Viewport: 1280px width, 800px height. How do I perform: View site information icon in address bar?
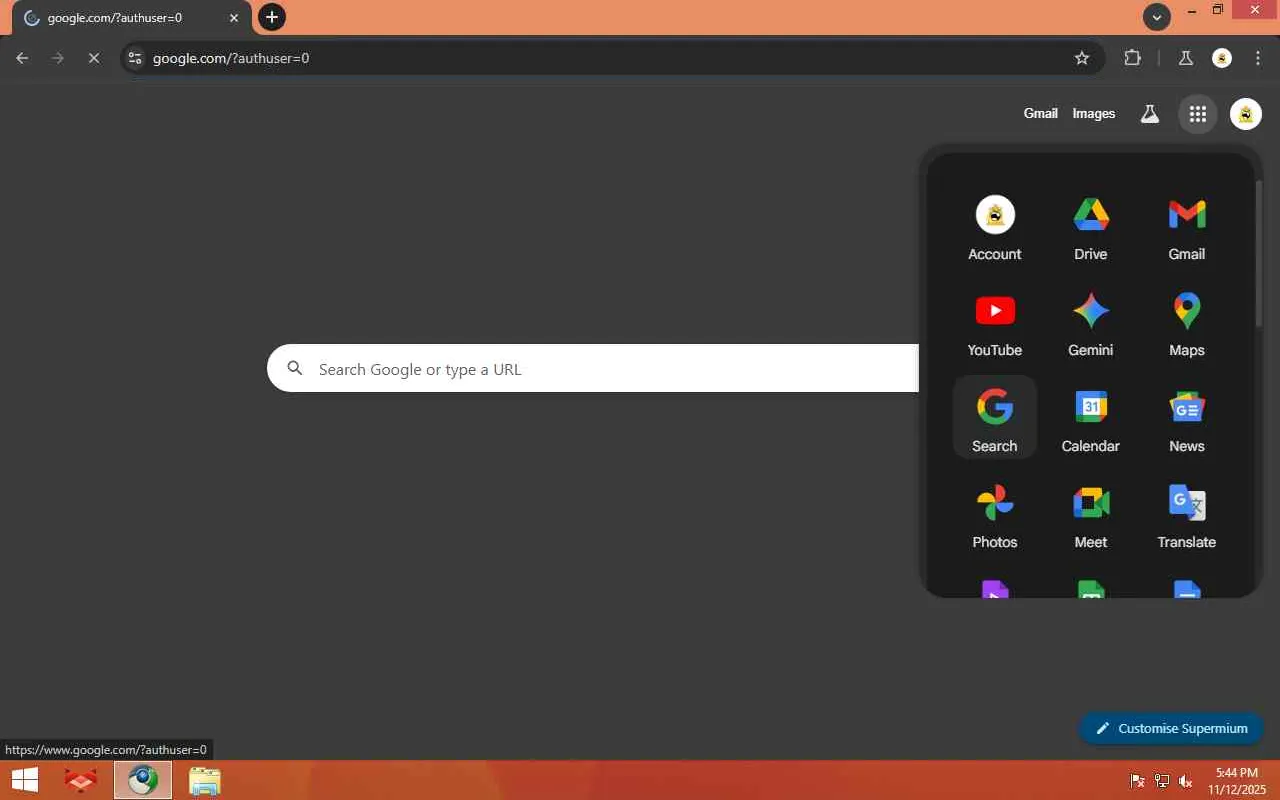[135, 58]
